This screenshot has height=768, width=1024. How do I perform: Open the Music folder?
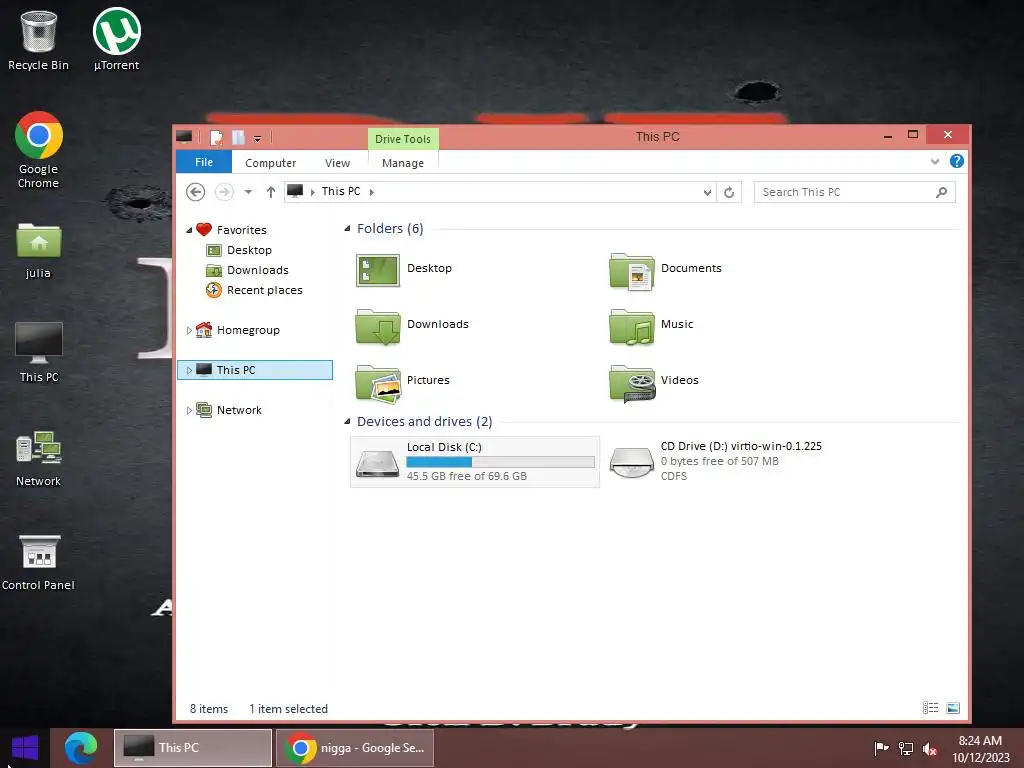pyautogui.click(x=651, y=326)
